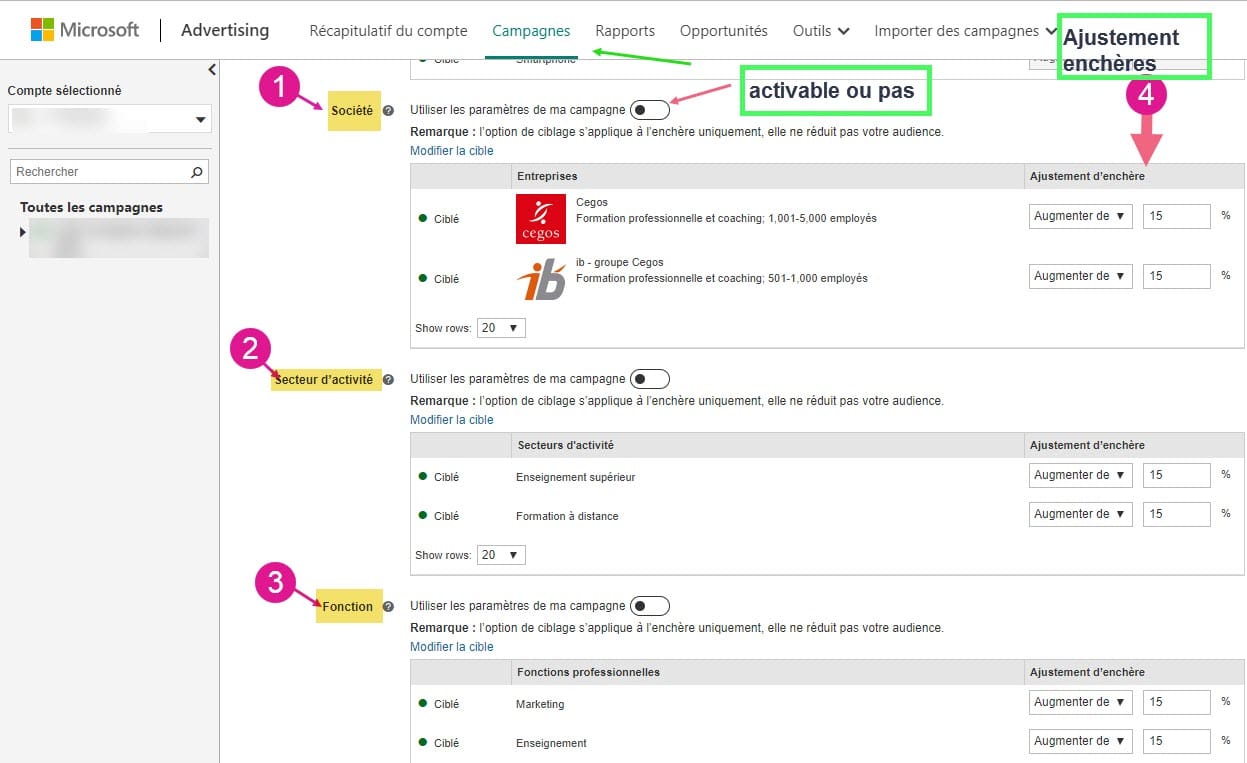Toggle Utiliser les paramètres under Secteur d'activité
1247x763 pixels.
pyautogui.click(x=649, y=378)
